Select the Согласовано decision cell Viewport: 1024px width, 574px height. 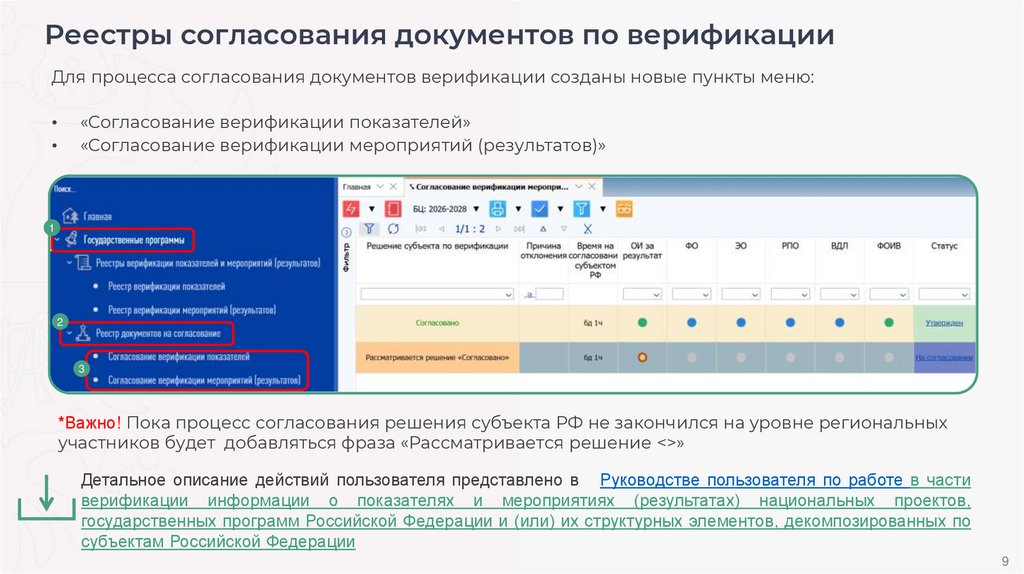coord(438,323)
